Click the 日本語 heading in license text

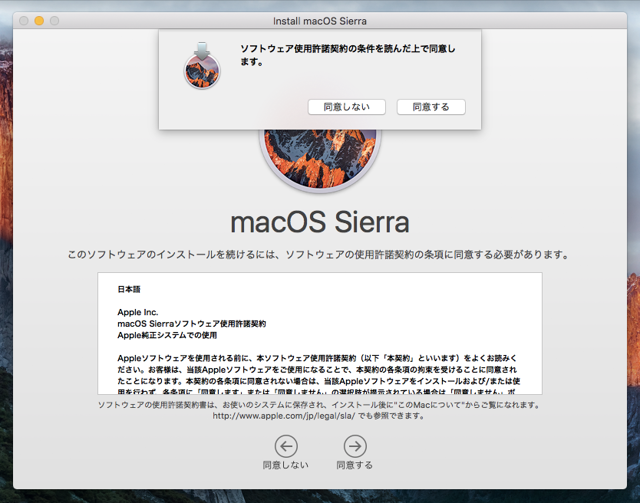click(129, 289)
